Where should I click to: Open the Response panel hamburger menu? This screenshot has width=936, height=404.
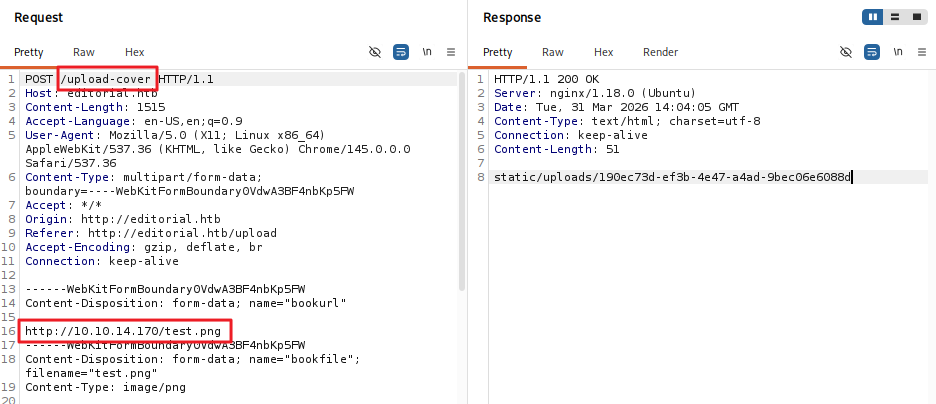(x=920, y=52)
